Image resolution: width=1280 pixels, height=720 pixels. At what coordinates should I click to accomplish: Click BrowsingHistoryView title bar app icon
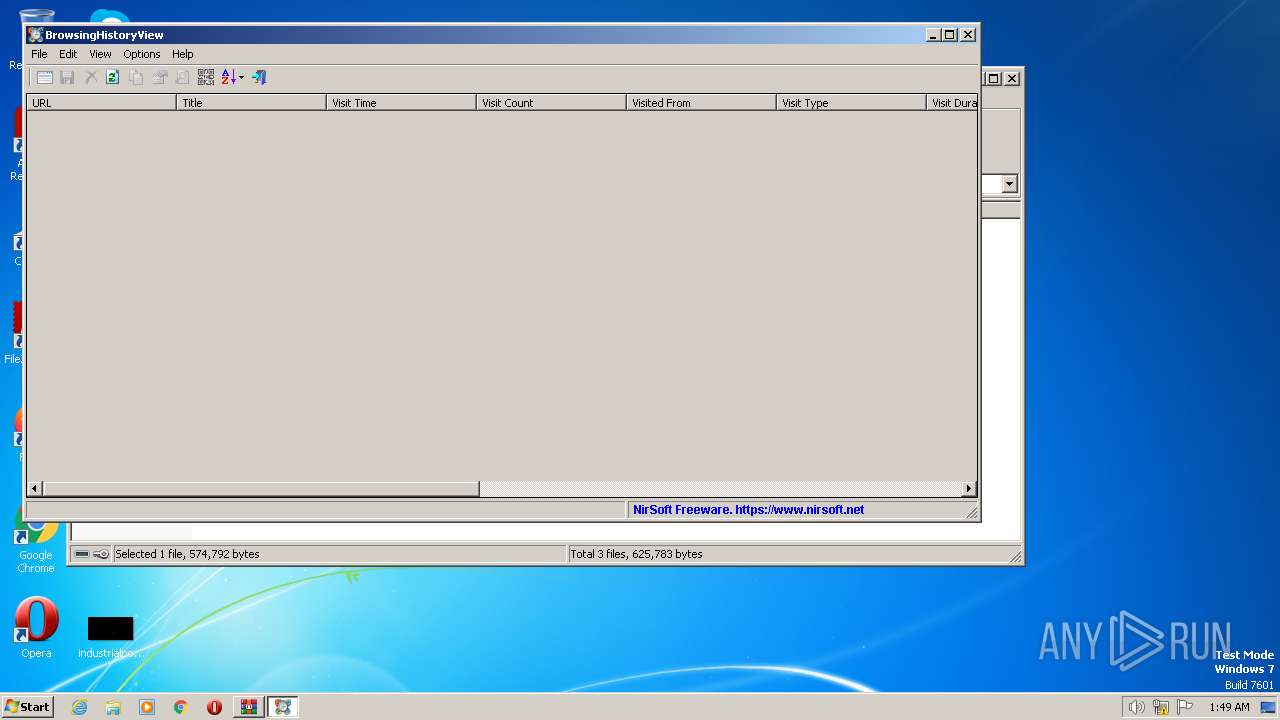(x=35, y=34)
